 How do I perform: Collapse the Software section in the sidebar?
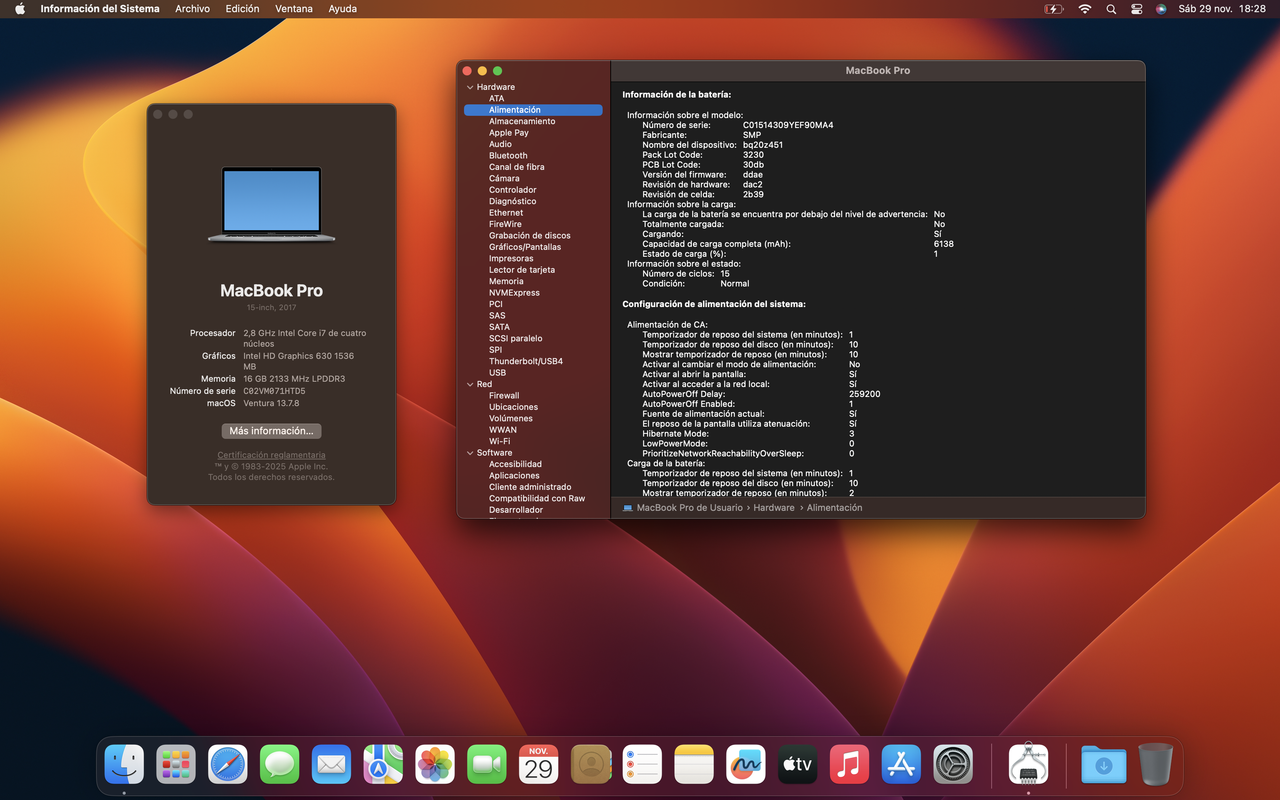click(x=469, y=452)
